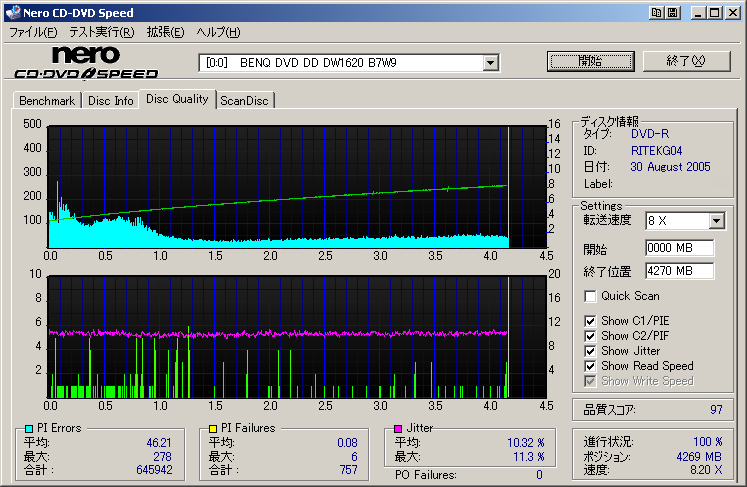Switch to the ScanDisc tab
The width and height of the screenshot is (747, 487).
pos(244,101)
